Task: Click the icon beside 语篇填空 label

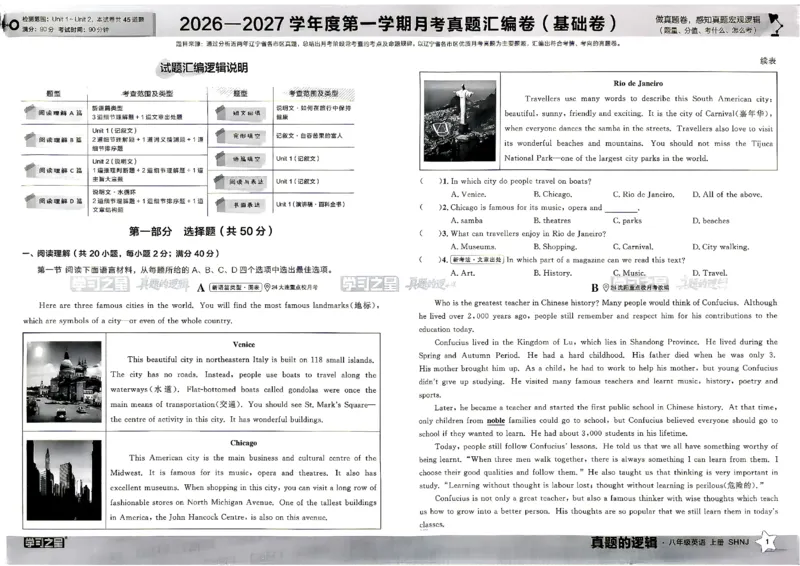Action: pyautogui.click(x=220, y=159)
